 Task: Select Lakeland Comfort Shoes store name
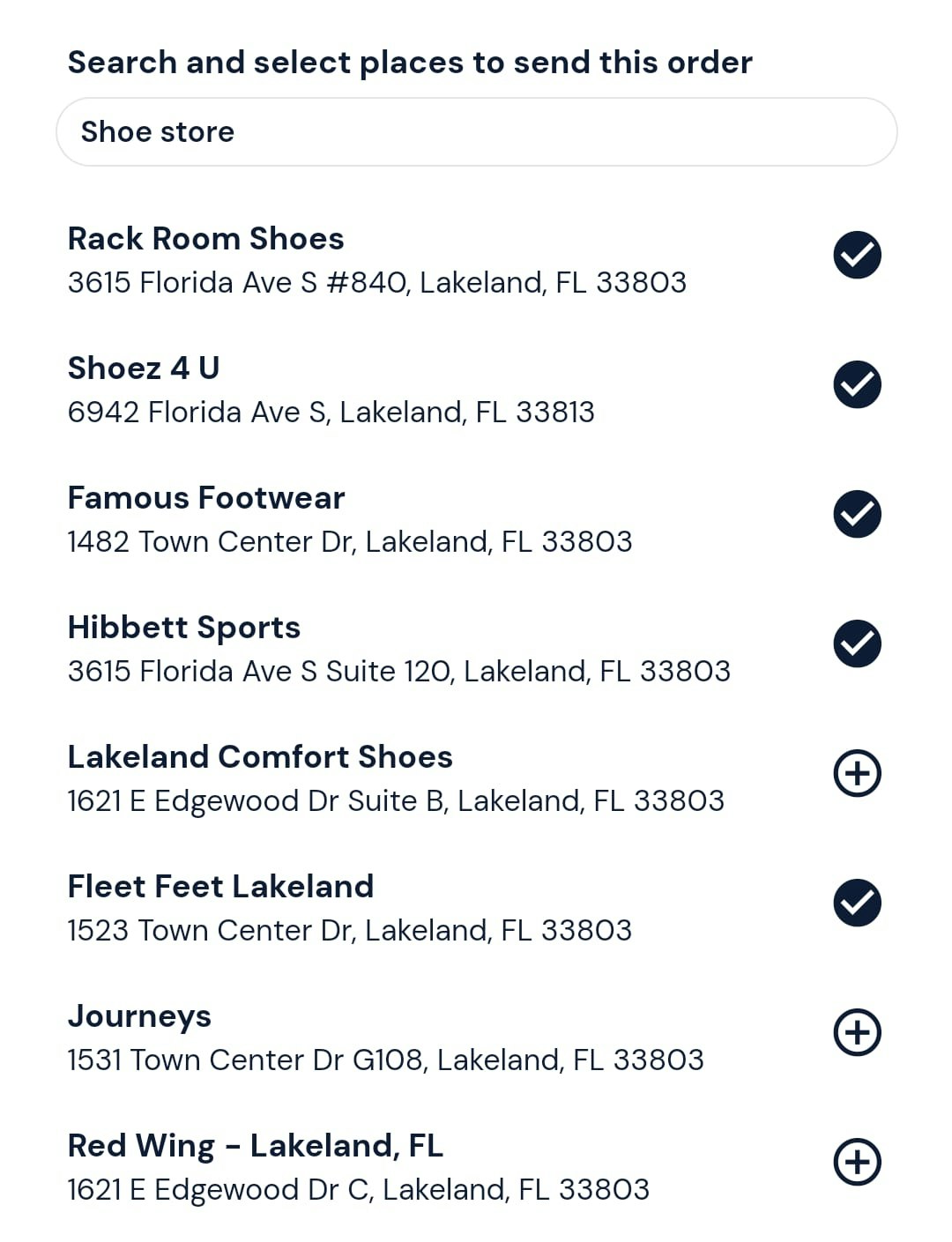click(x=260, y=757)
